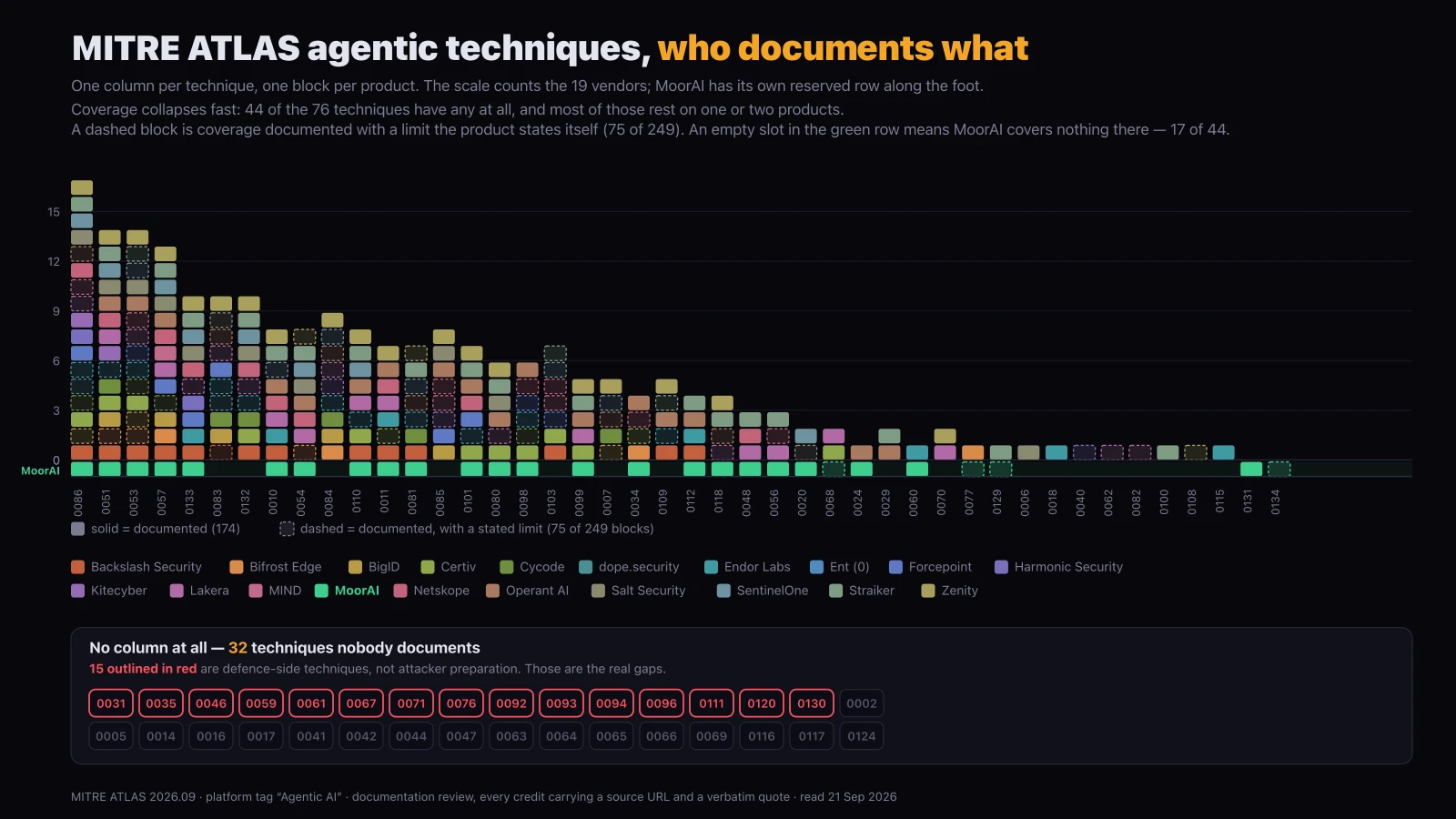
Task: Click the Kitecyber legend label
Action: click(119, 591)
